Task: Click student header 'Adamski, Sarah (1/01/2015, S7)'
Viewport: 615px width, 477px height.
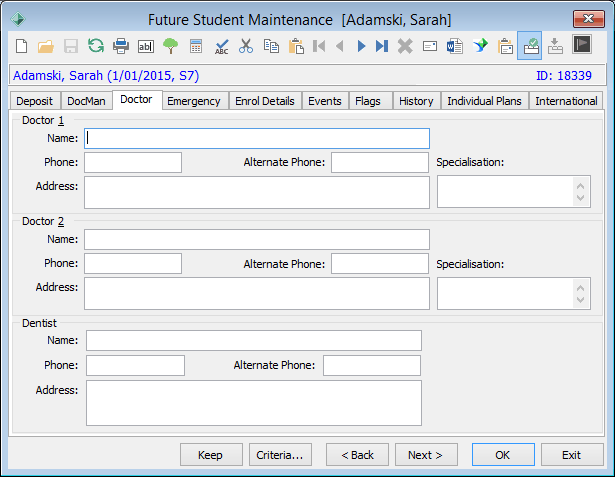Action: click(x=106, y=75)
